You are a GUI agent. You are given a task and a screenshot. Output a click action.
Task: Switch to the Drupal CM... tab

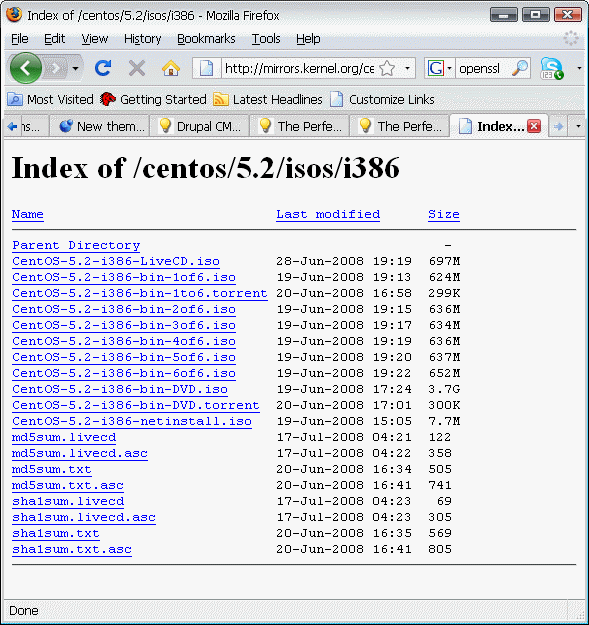tap(199, 126)
